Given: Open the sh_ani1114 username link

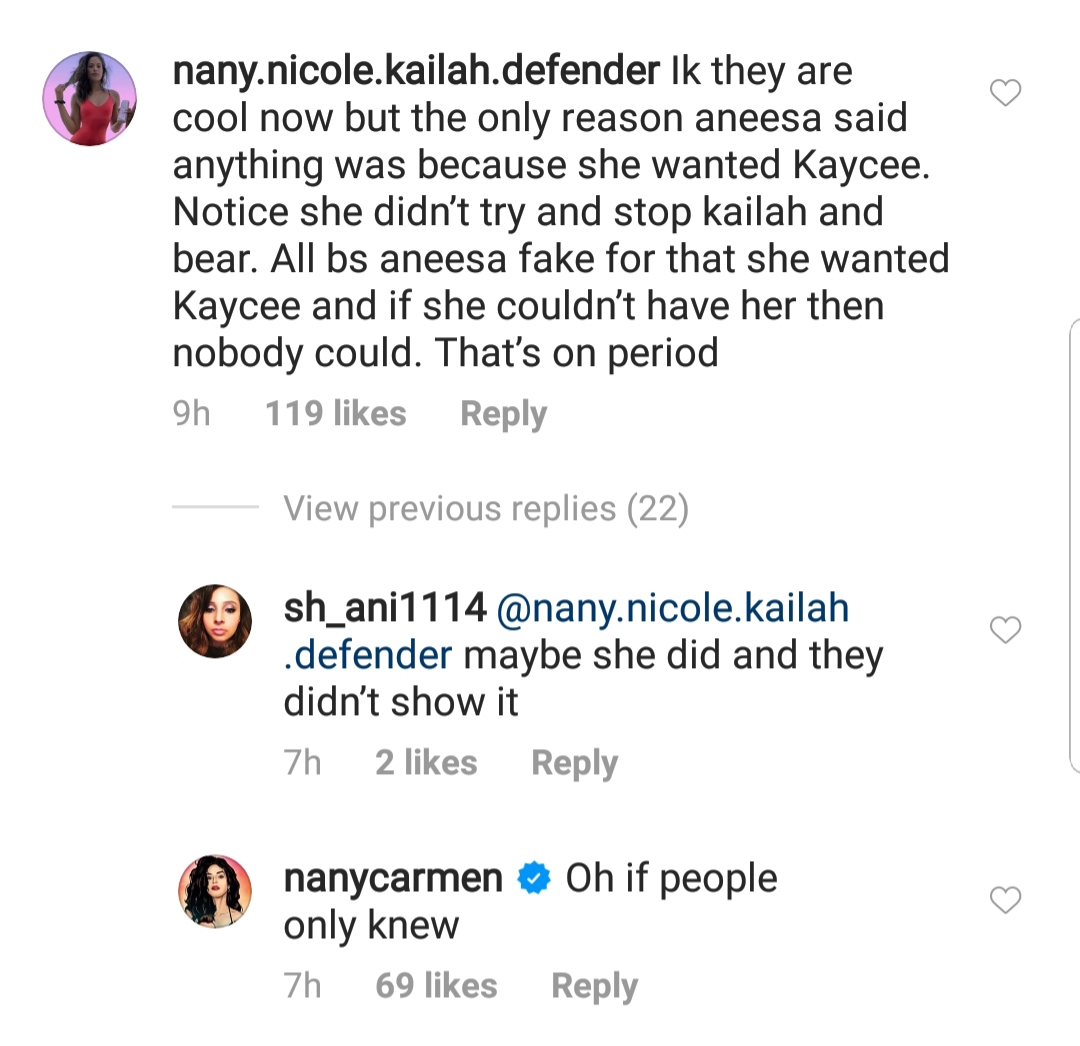Looking at the screenshot, I should click(x=385, y=608).
